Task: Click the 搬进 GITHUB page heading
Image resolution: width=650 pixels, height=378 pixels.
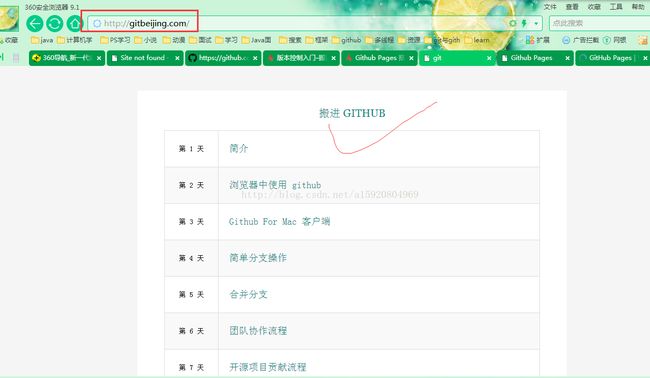Action: [x=352, y=113]
